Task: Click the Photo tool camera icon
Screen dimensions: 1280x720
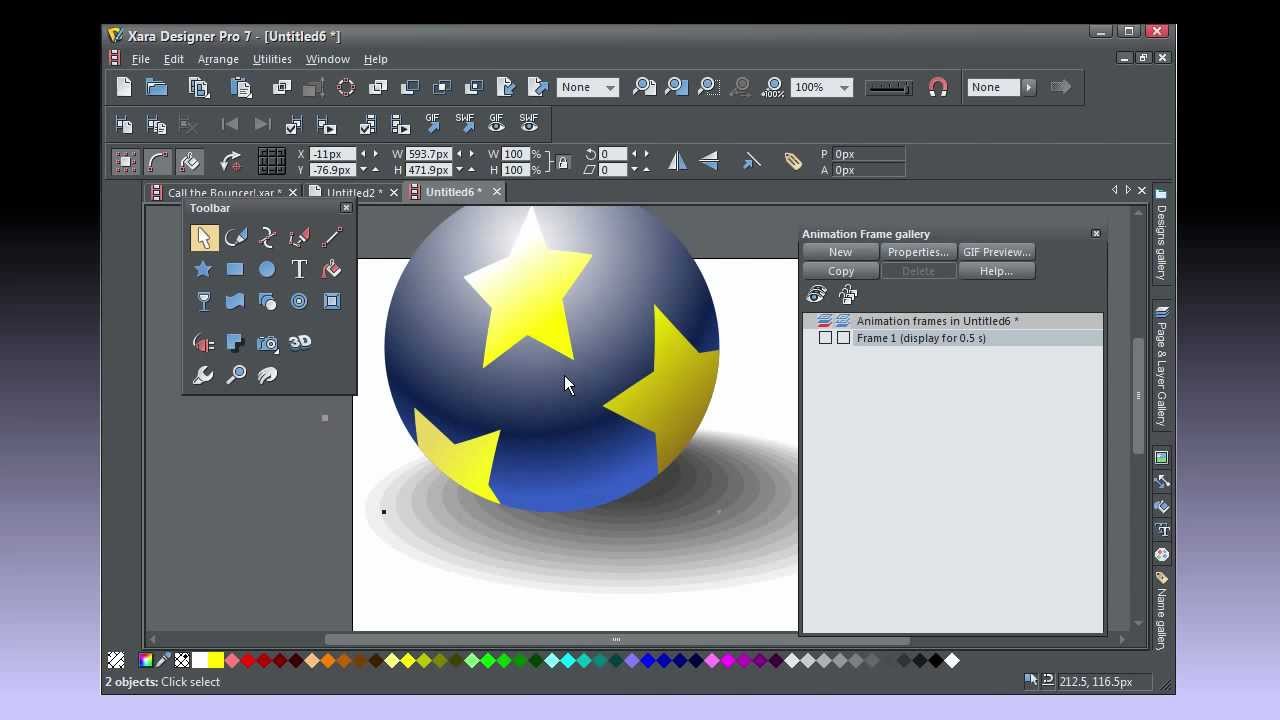Action: (267, 343)
